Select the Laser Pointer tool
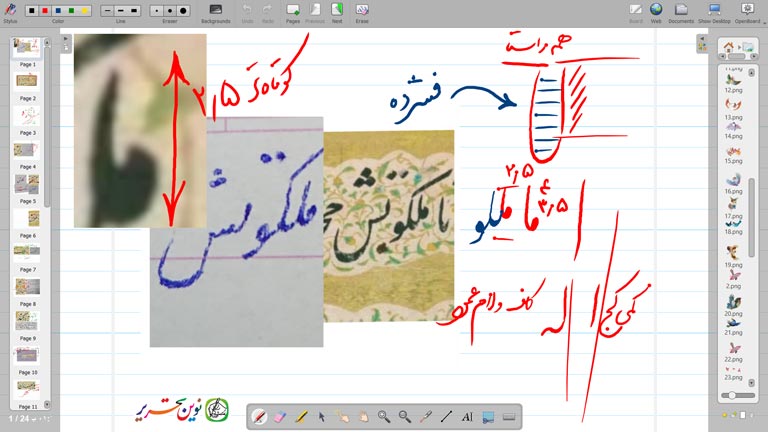 426,416
